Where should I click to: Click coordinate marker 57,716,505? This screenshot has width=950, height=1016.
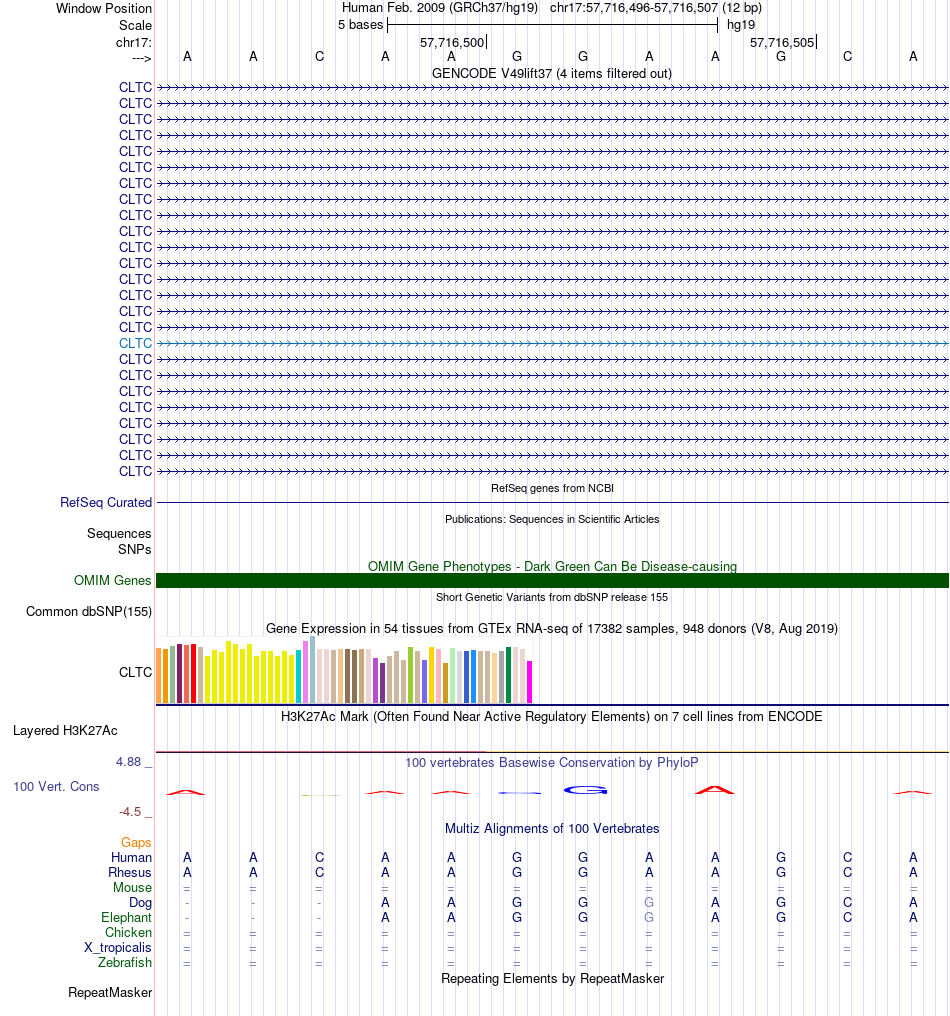pos(782,42)
